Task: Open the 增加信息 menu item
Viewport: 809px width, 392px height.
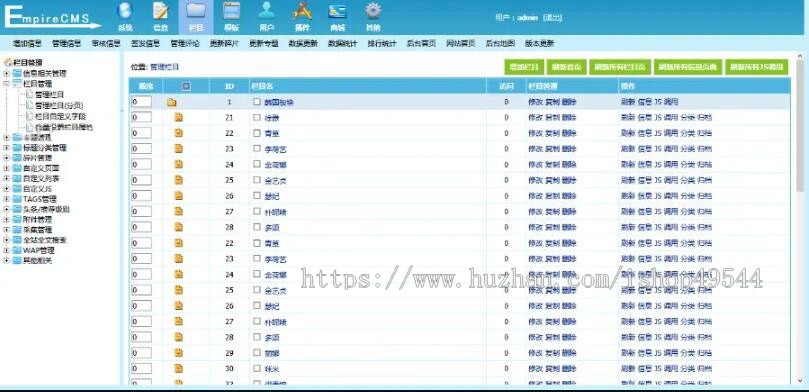Action: click(x=27, y=44)
